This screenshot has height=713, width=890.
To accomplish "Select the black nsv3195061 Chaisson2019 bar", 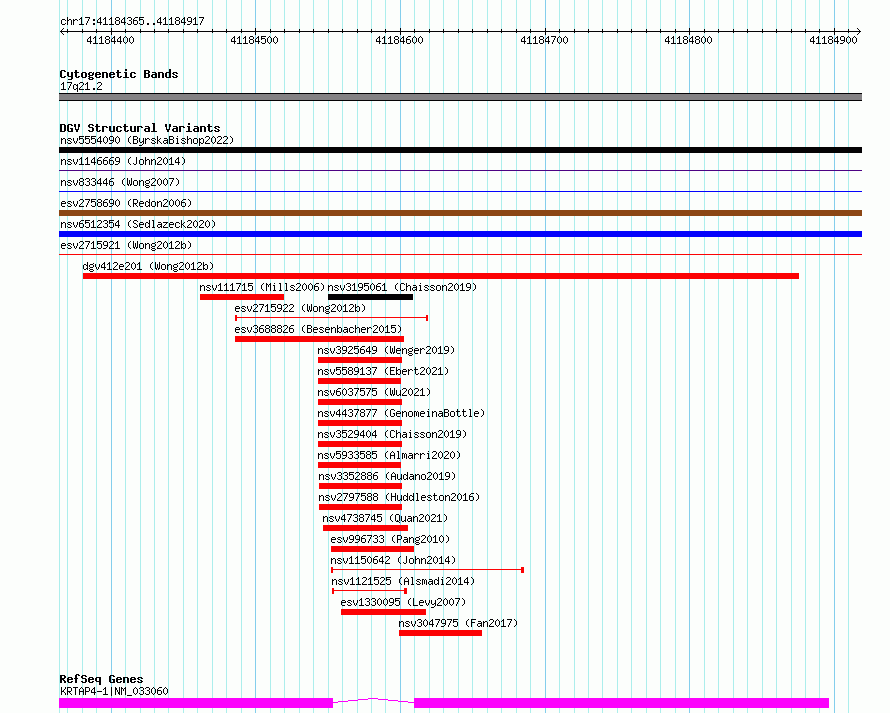I will pos(370,297).
